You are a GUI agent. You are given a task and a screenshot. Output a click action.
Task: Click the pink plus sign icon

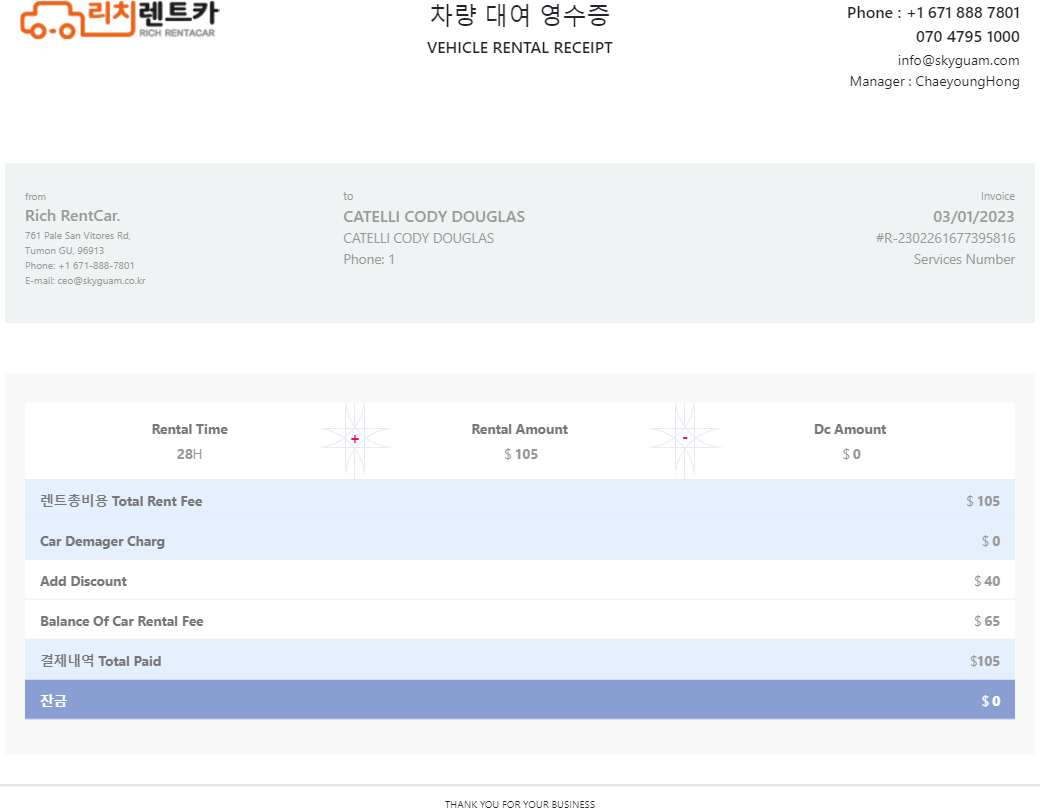(x=355, y=439)
